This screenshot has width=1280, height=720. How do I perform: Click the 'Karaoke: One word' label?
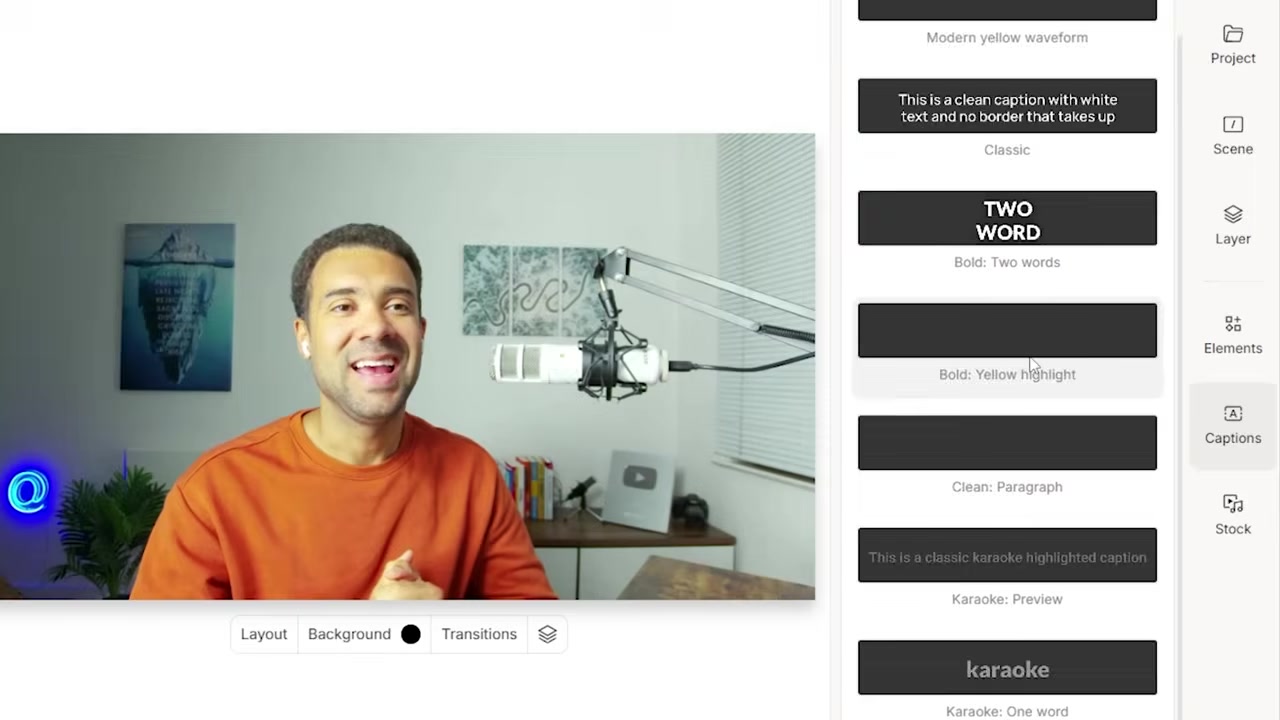pos(1007,711)
